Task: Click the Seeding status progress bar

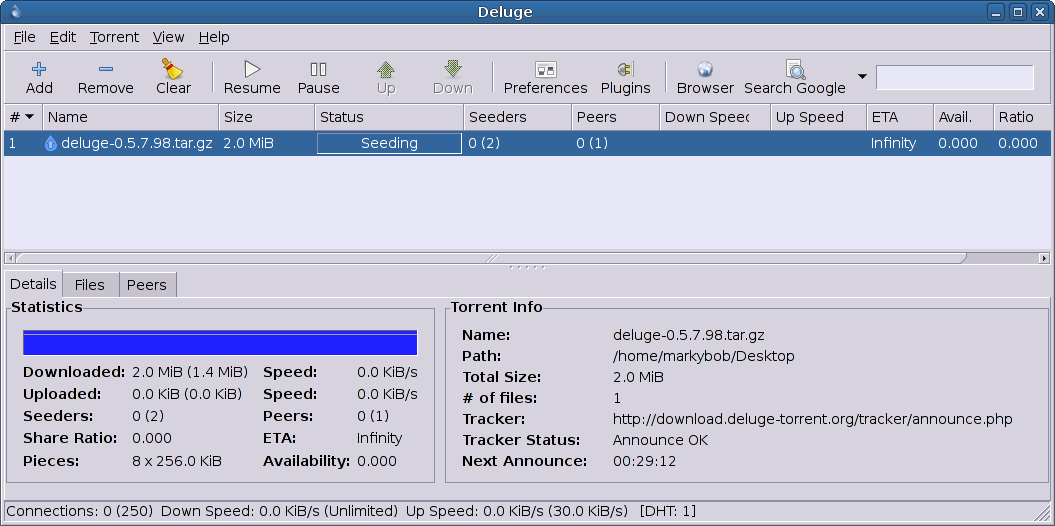Action: pyautogui.click(x=389, y=143)
